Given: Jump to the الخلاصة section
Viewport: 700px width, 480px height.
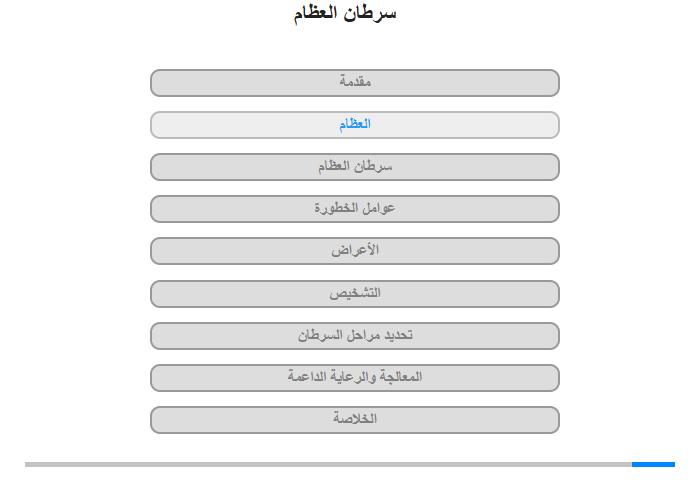Looking at the screenshot, I should click(x=355, y=420).
